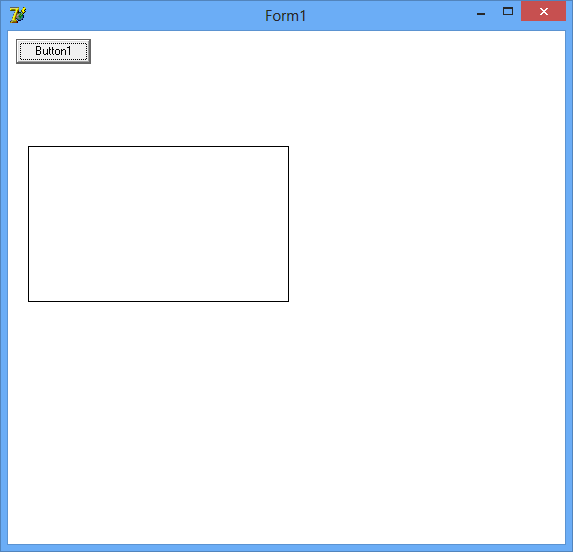Click the window's bottom blue border
This screenshot has height=552, width=573.
tap(286, 548)
